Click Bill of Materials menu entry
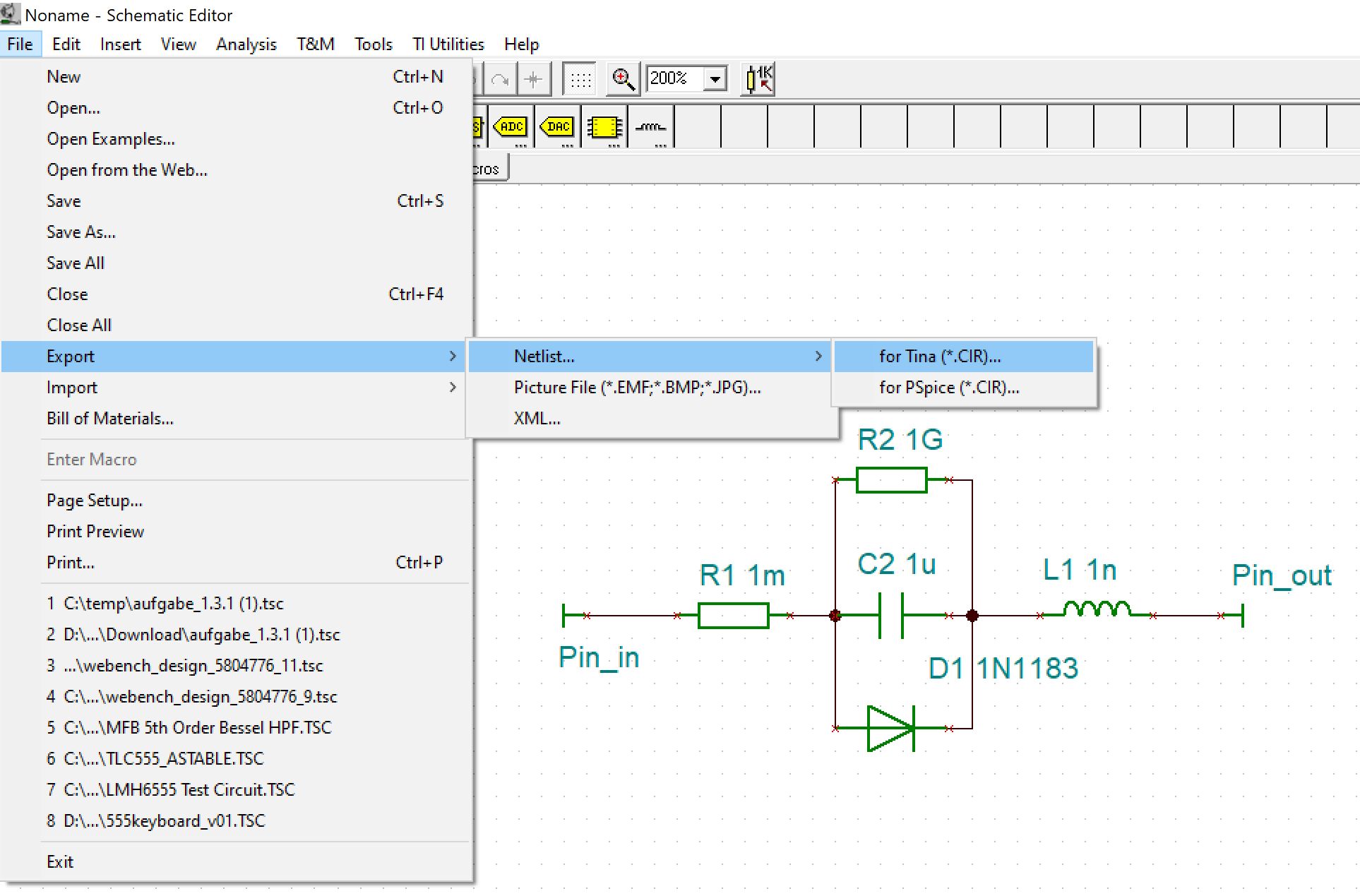This screenshot has height=896, width=1360. (x=110, y=418)
